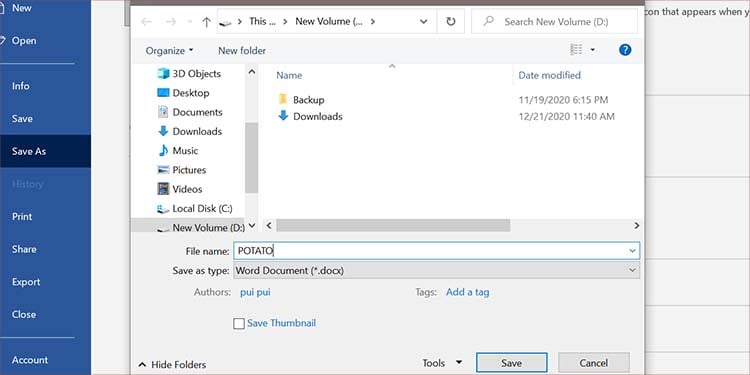Click the Up one level arrow icon
This screenshot has height=375, width=750.
(x=206, y=22)
